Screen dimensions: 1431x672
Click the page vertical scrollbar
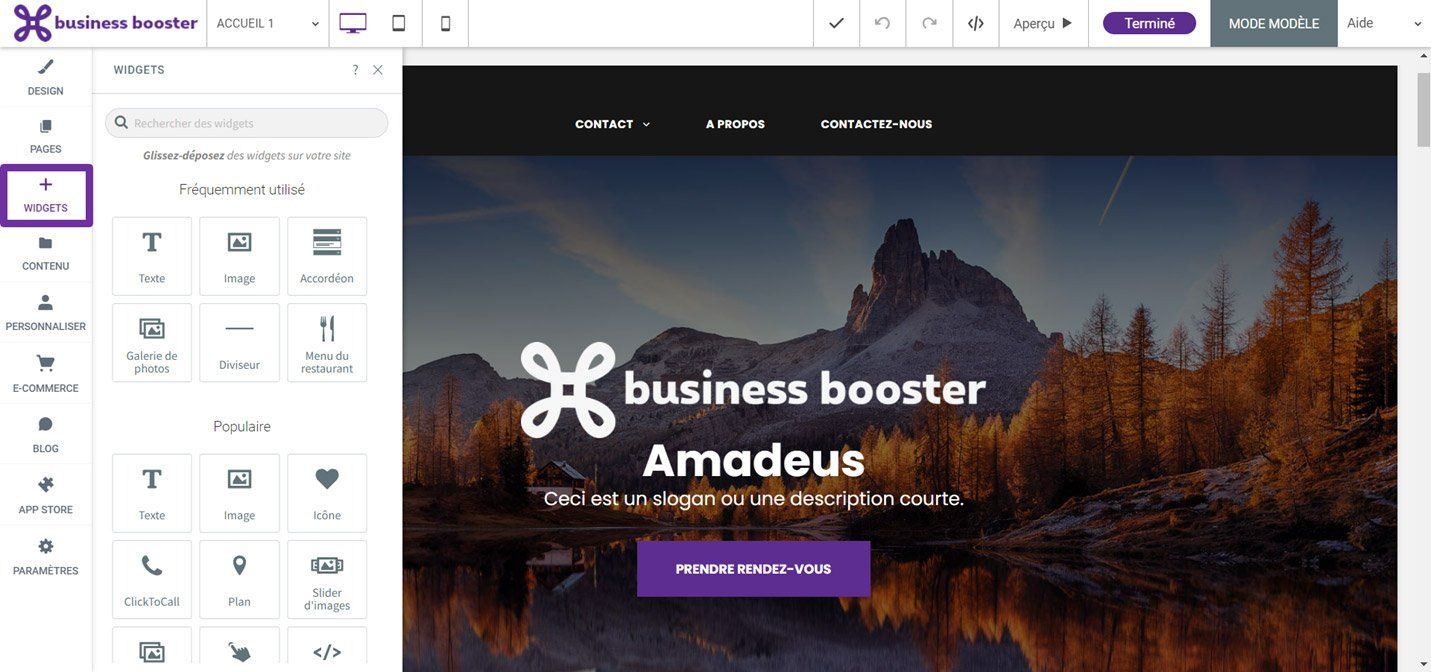[1424, 360]
